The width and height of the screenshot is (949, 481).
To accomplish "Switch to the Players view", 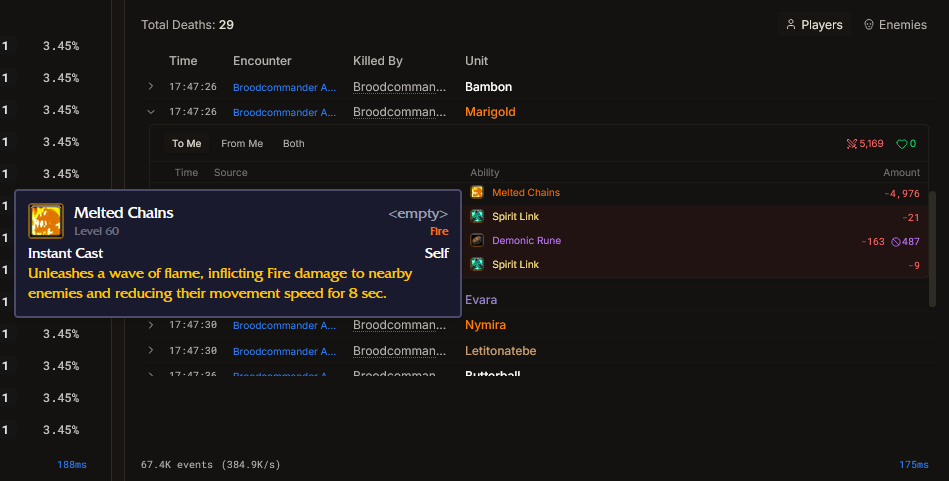I will click(x=814, y=25).
